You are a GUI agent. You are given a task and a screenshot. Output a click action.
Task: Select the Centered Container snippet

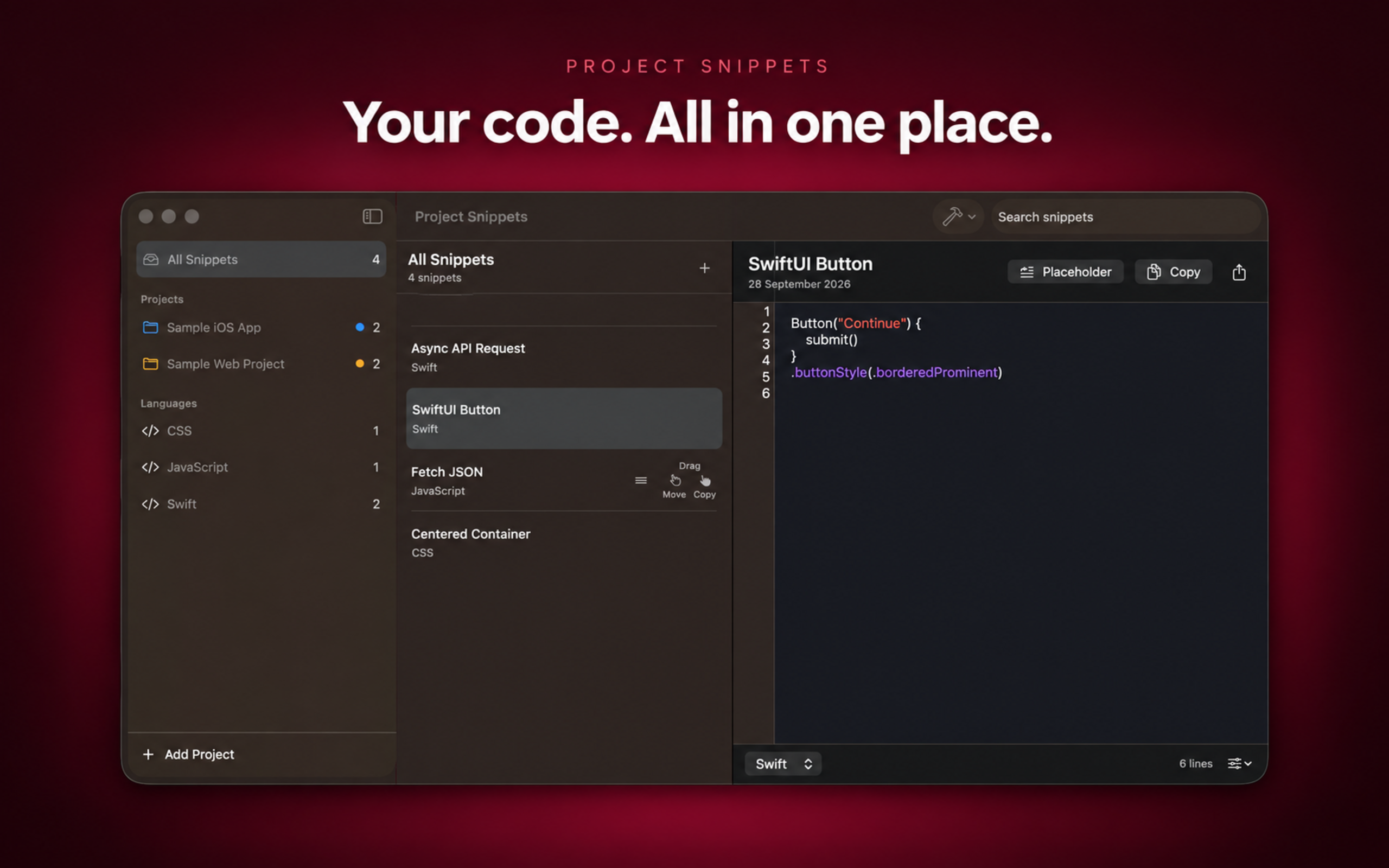click(x=564, y=542)
